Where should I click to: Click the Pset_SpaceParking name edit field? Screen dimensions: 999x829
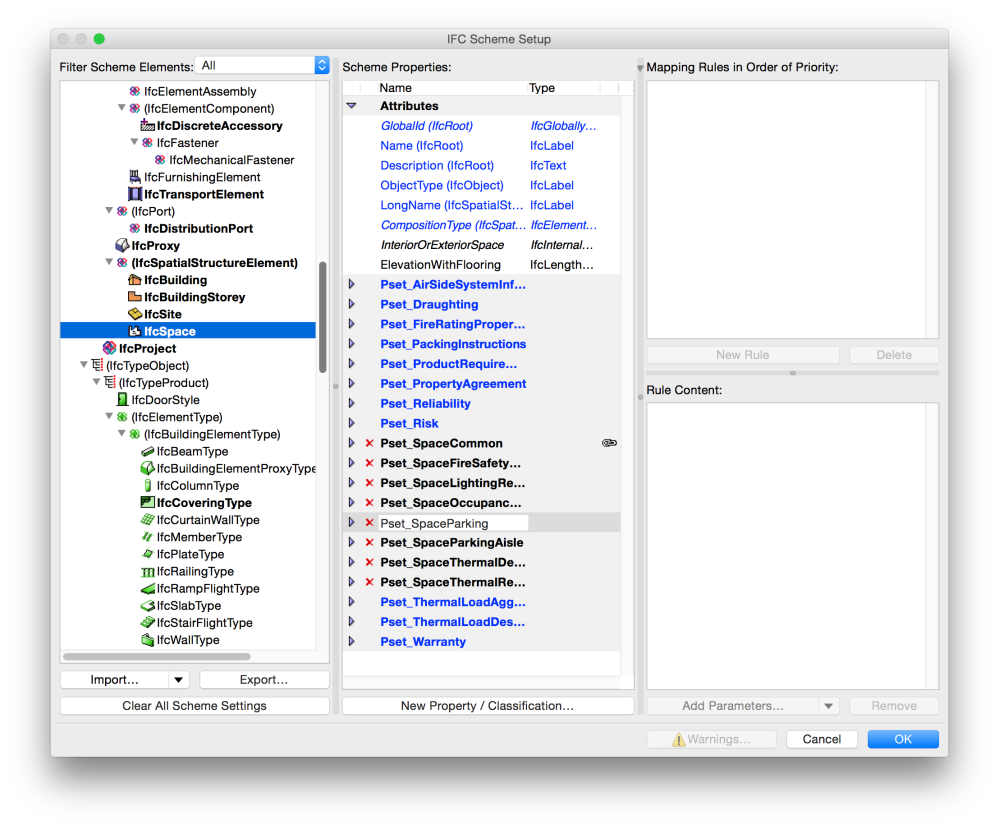(453, 523)
